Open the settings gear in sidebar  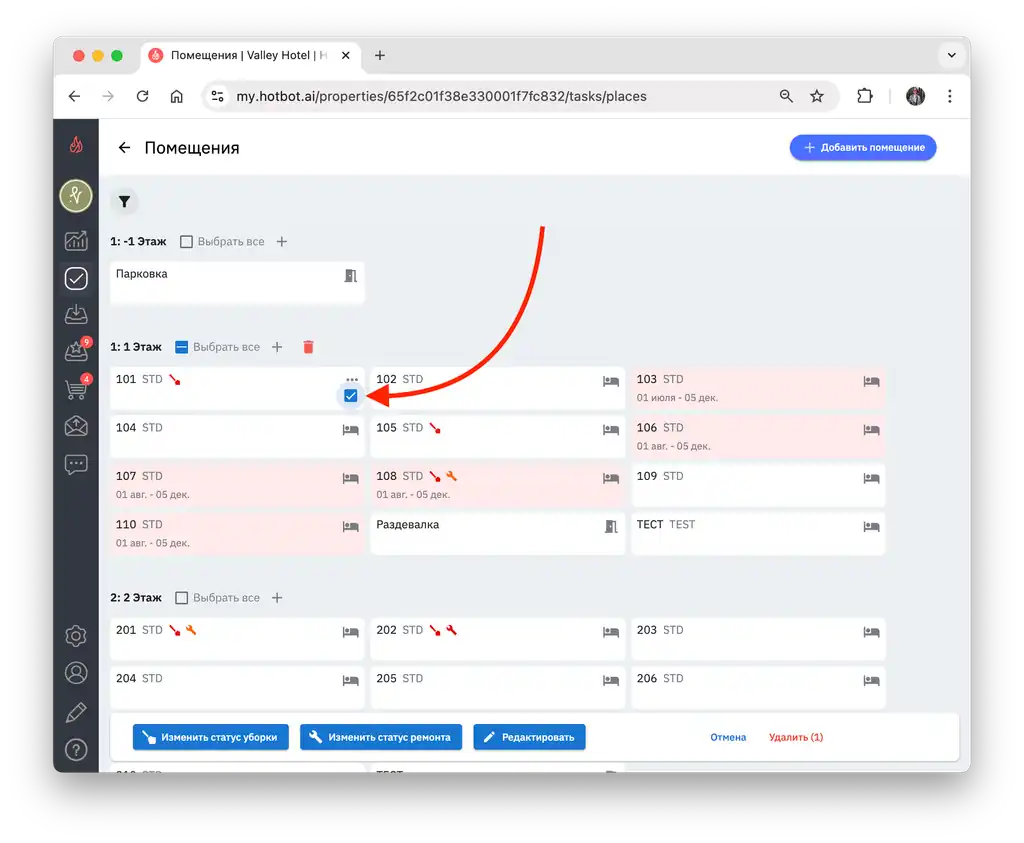pos(76,636)
